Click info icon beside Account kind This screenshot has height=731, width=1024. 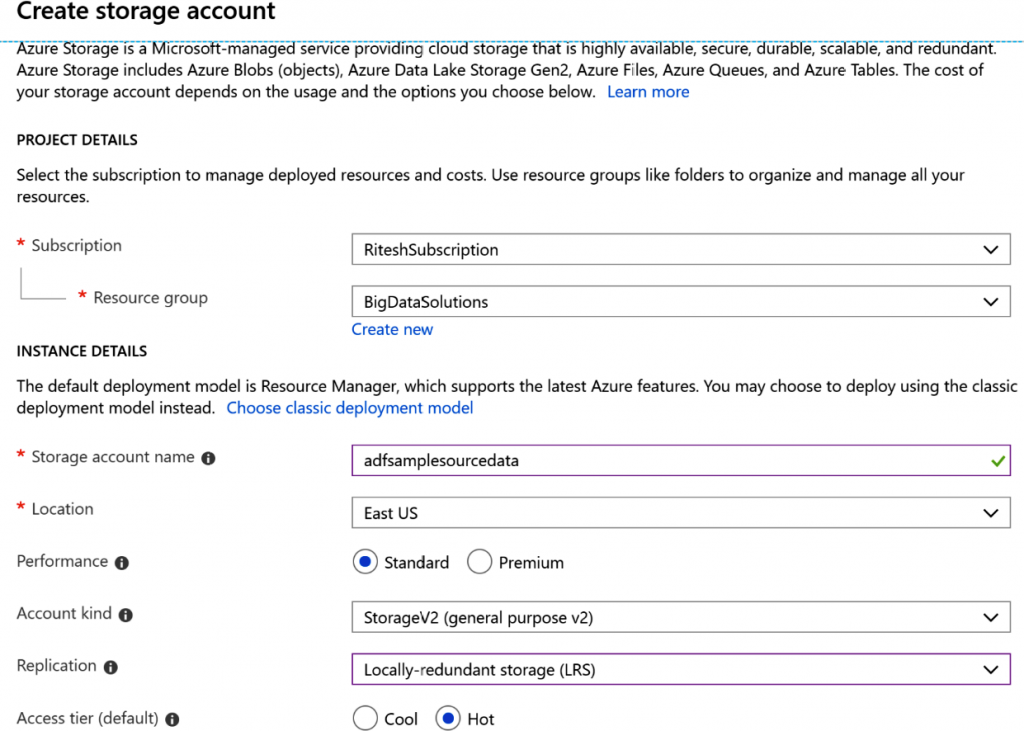tap(126, 615)
